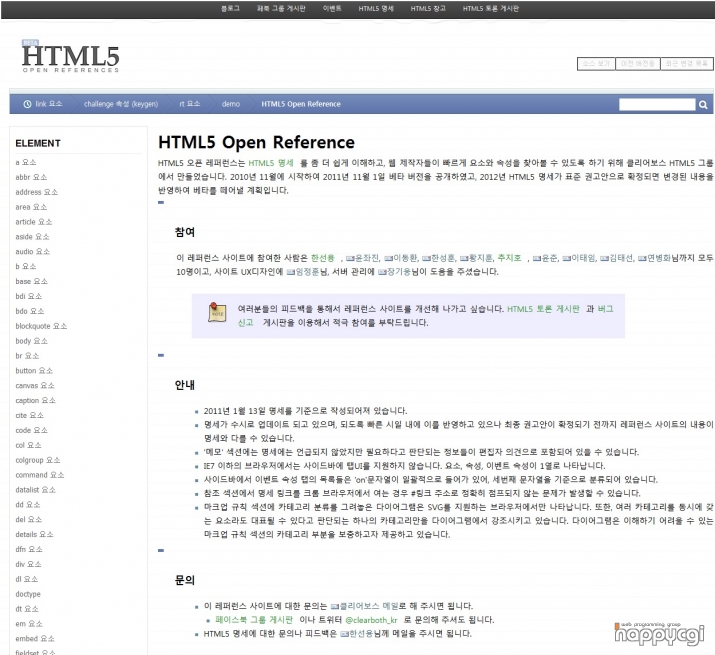Go to challenge 속성 (keygen) breadcrumb

(121, 104)
